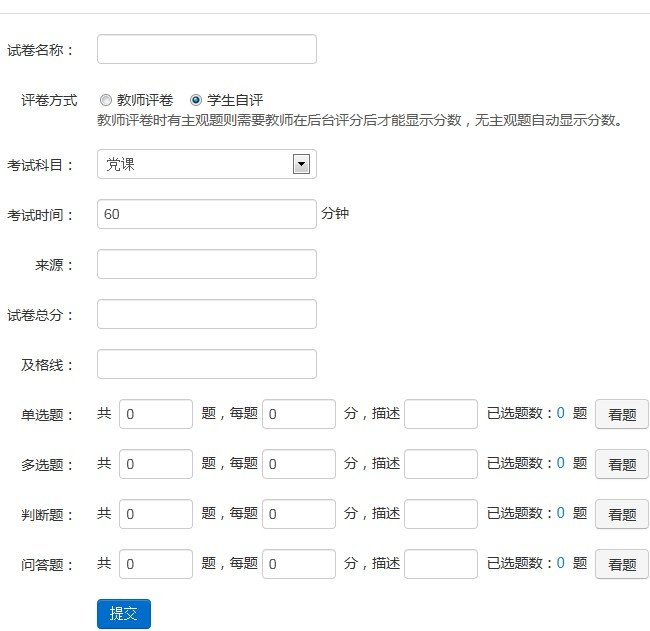Click 单选题 question count field
The image size is (650, 631).
[x=156, y=414]
